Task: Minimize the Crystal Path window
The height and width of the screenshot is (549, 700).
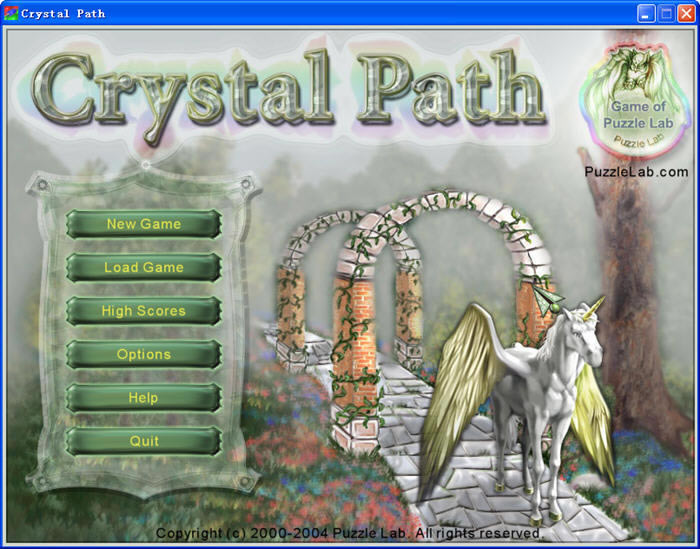Action: coord(645,14)
